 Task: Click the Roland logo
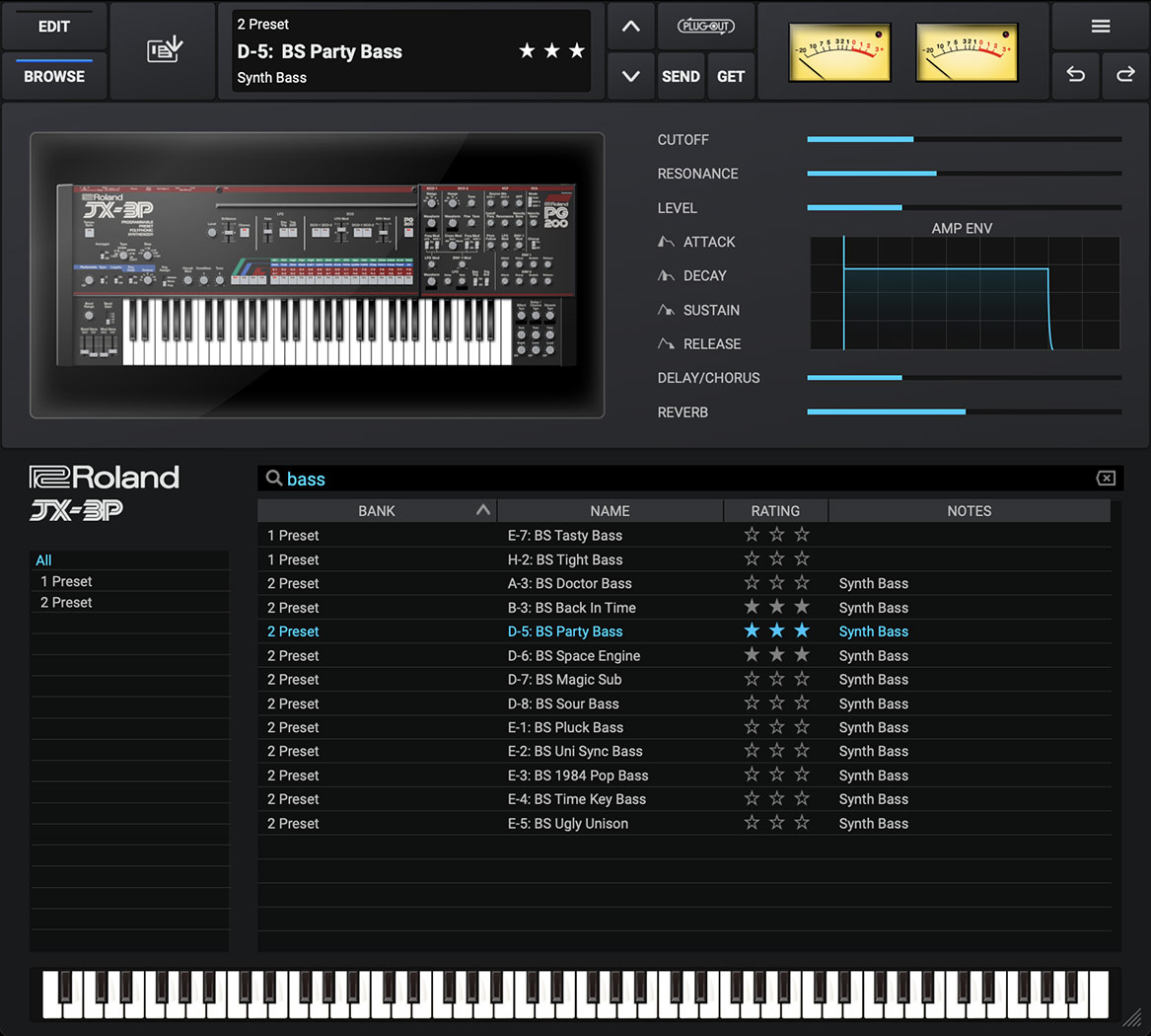click(x=105, y=478)
